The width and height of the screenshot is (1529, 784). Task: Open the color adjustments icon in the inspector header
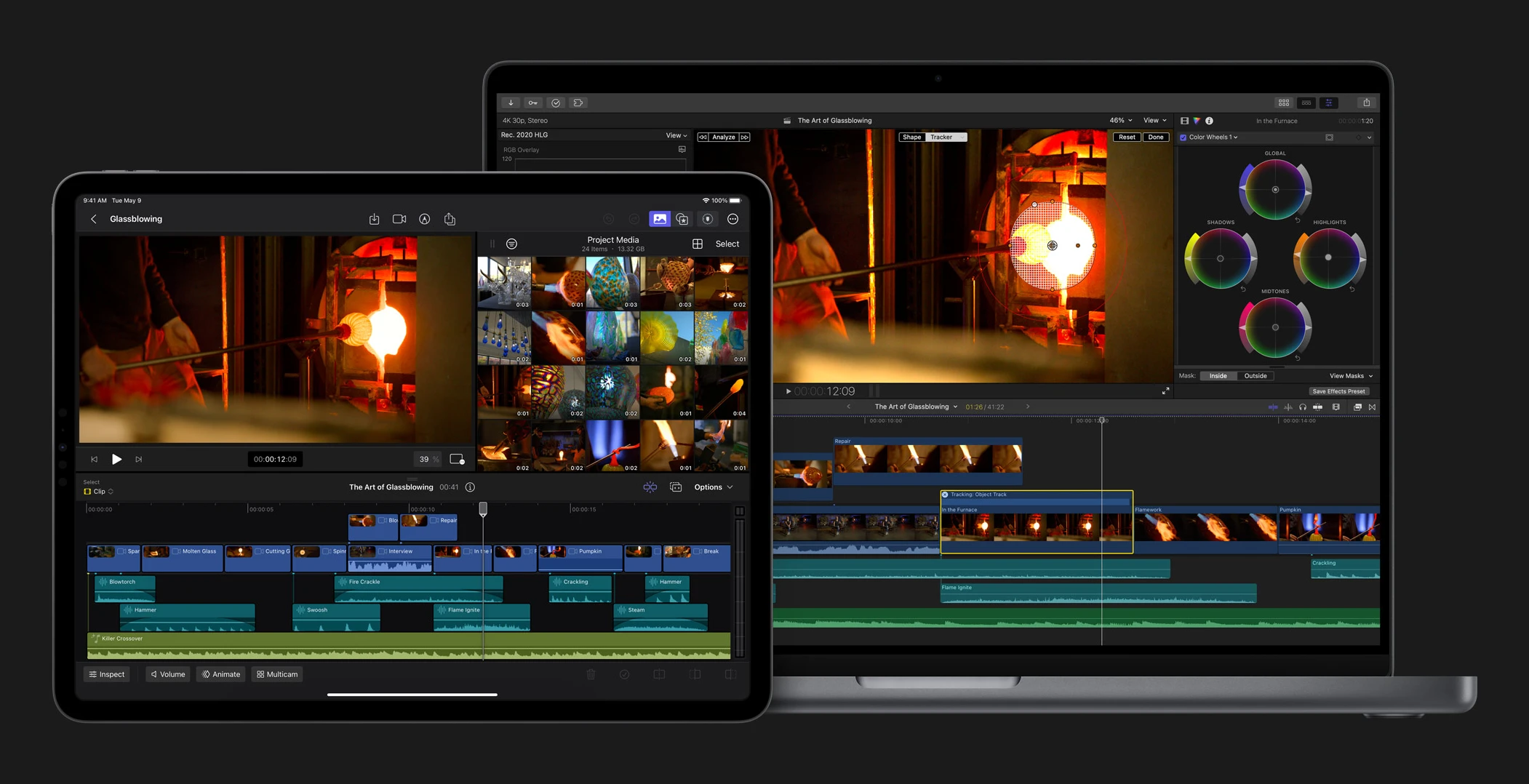point(1197,121)
